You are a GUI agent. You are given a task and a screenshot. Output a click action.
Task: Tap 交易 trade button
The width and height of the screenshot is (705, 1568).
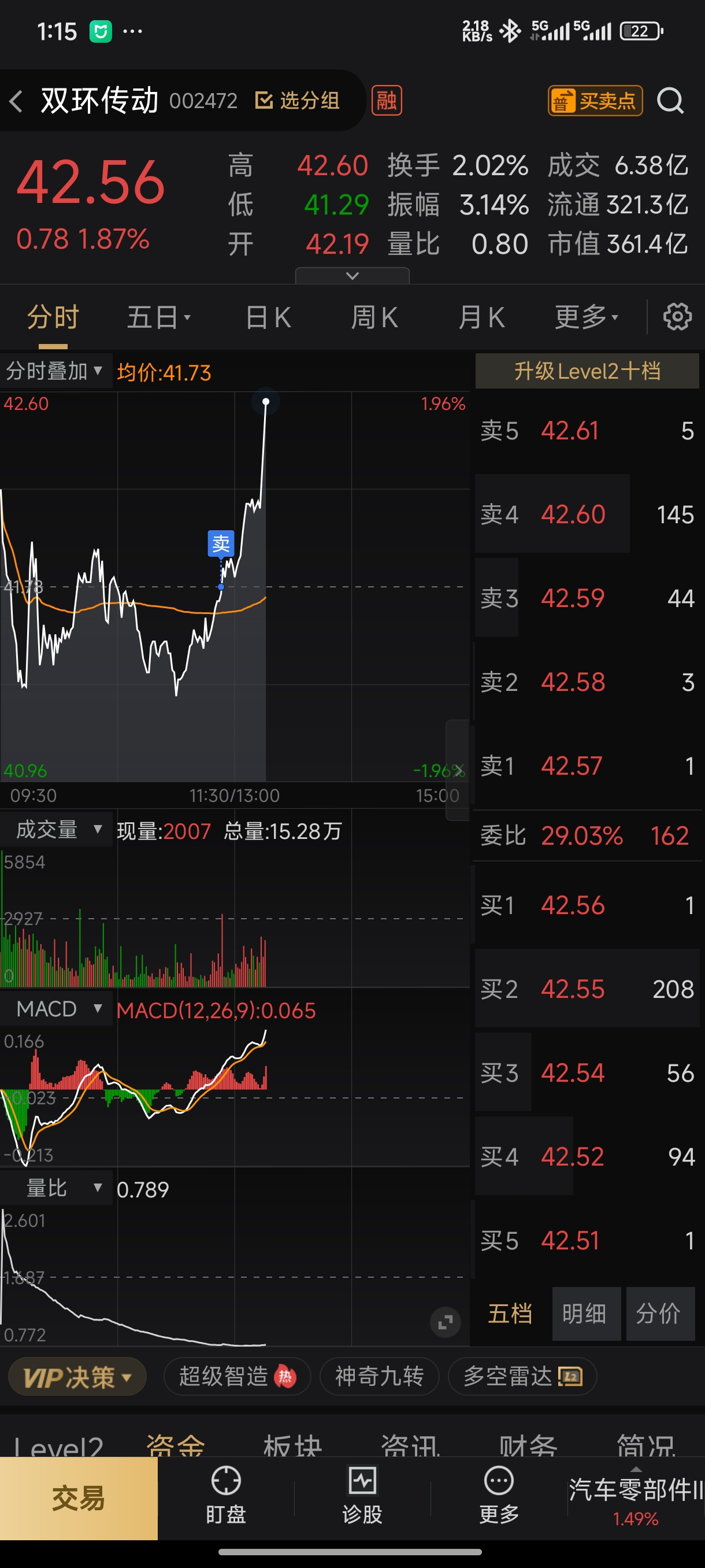point(79,1498)
